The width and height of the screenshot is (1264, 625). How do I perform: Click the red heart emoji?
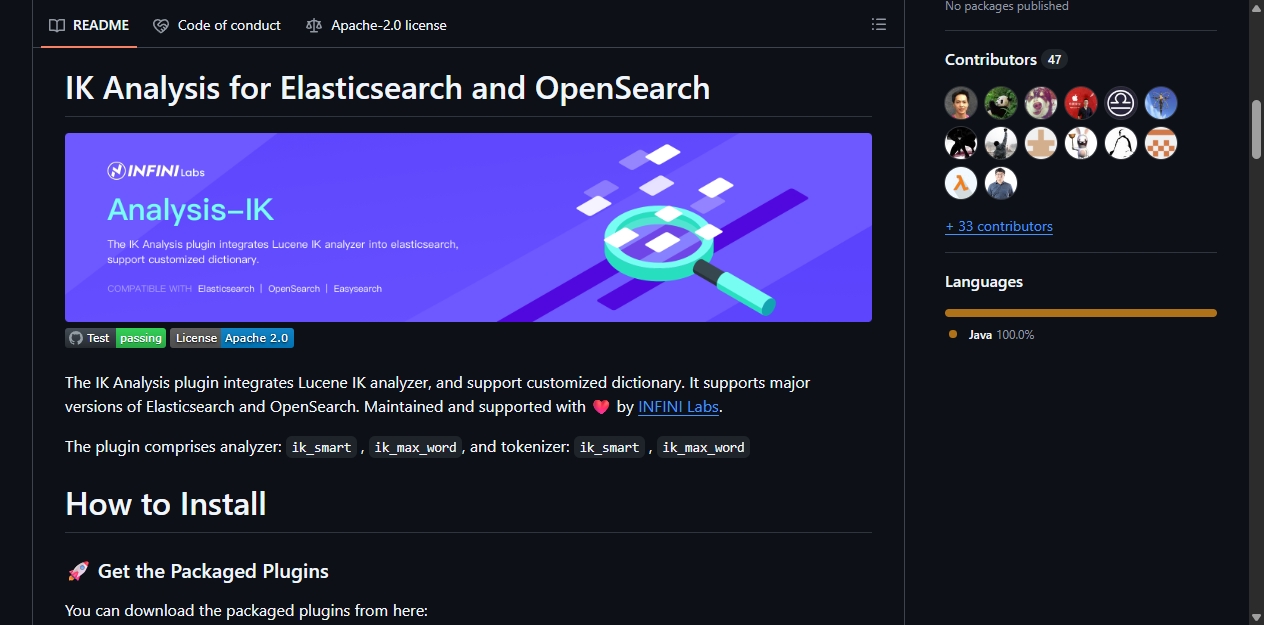pyautogui.click(x=601, y=407)
